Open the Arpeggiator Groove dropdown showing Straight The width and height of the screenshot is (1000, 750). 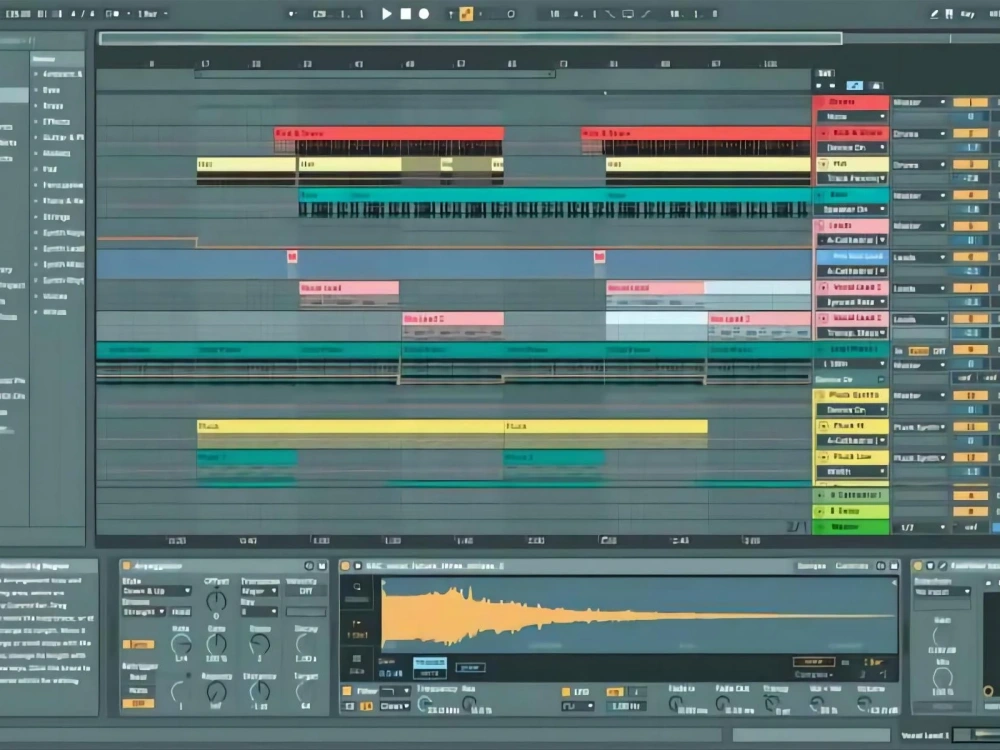tap(143, 612)
